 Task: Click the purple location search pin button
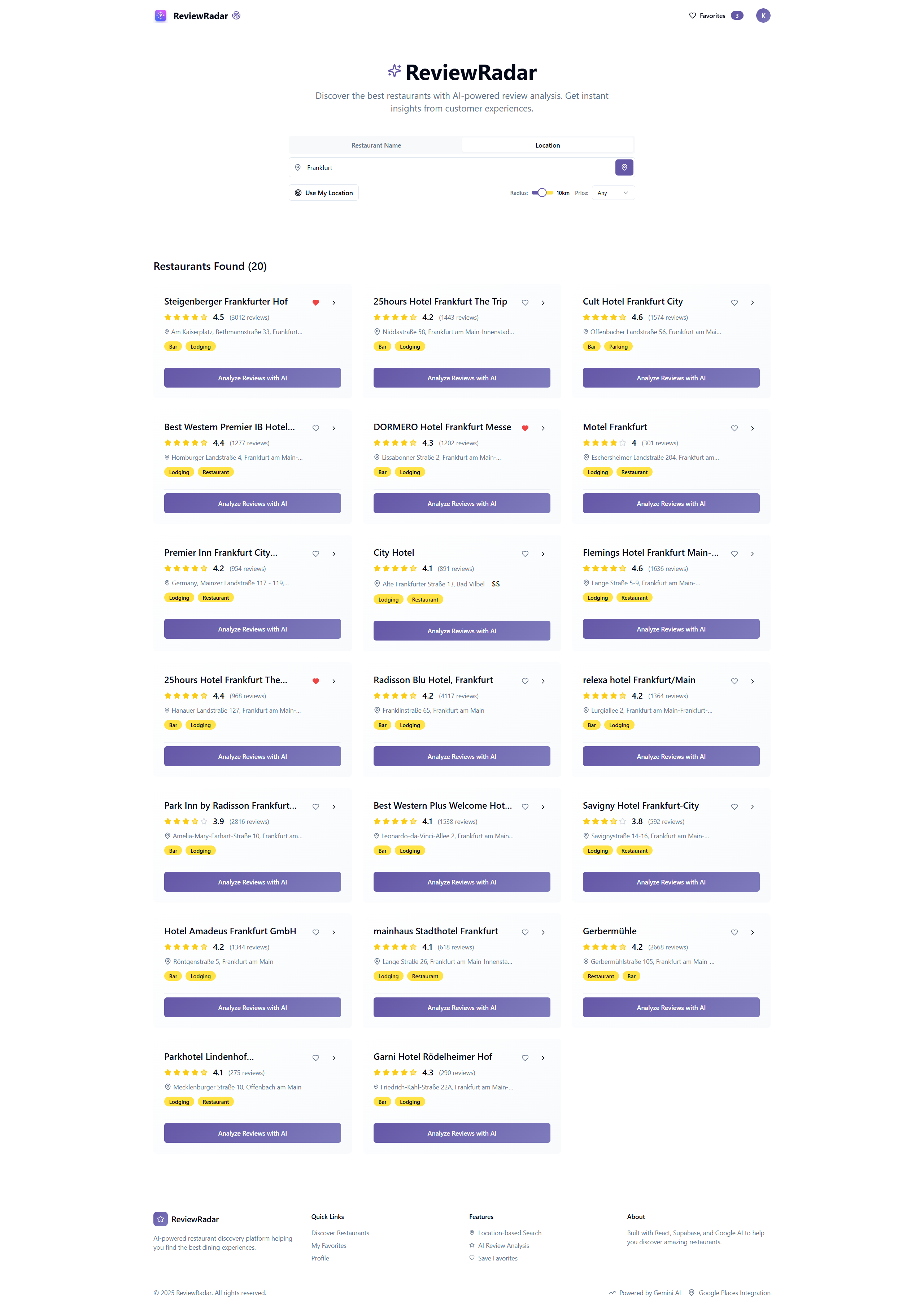624,167
